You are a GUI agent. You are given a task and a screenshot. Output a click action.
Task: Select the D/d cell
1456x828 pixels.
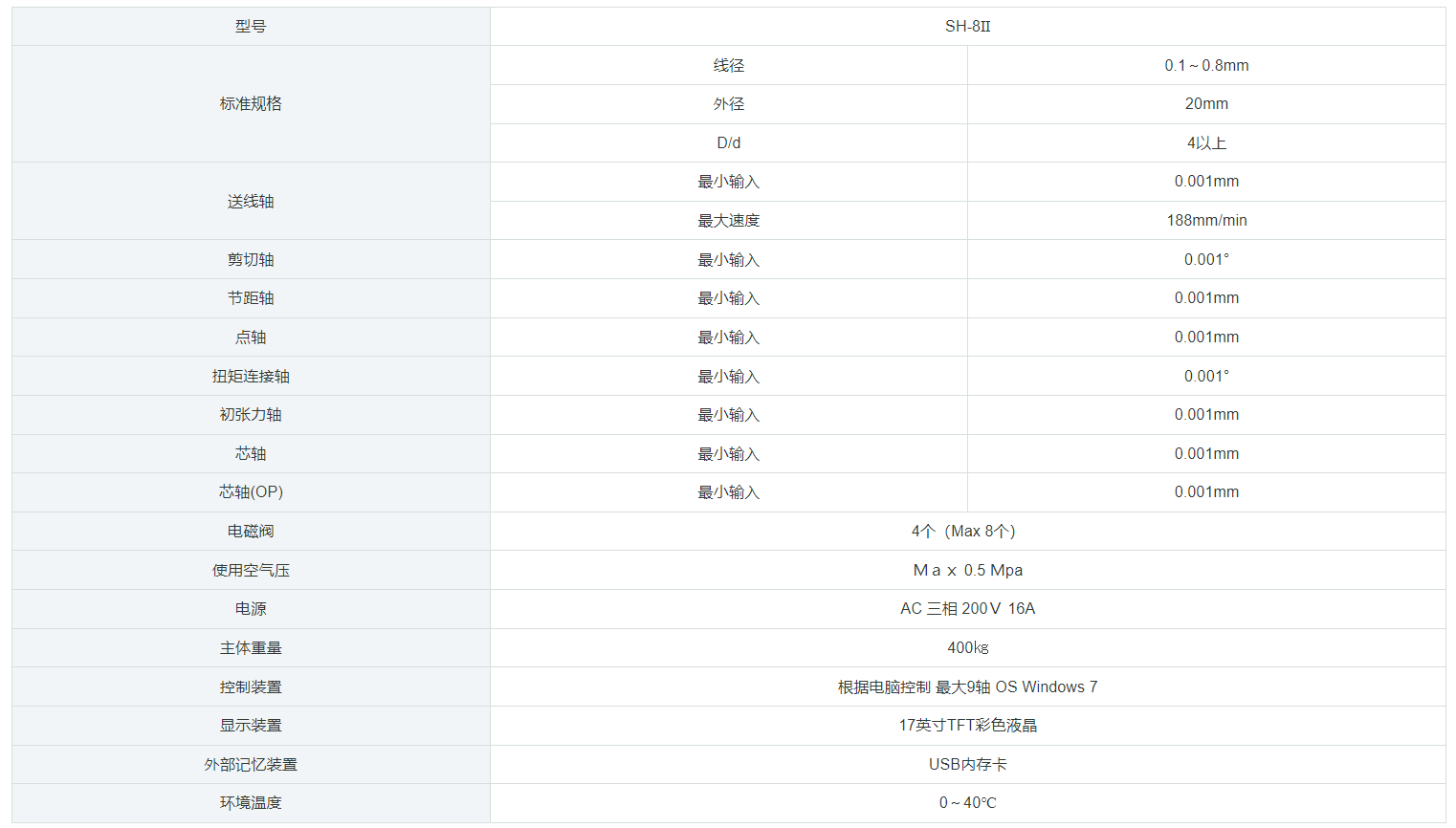coord(728,143)
